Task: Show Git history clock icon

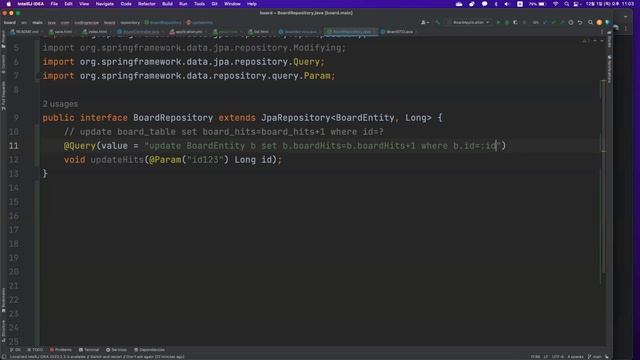Action: pos(571,22)
